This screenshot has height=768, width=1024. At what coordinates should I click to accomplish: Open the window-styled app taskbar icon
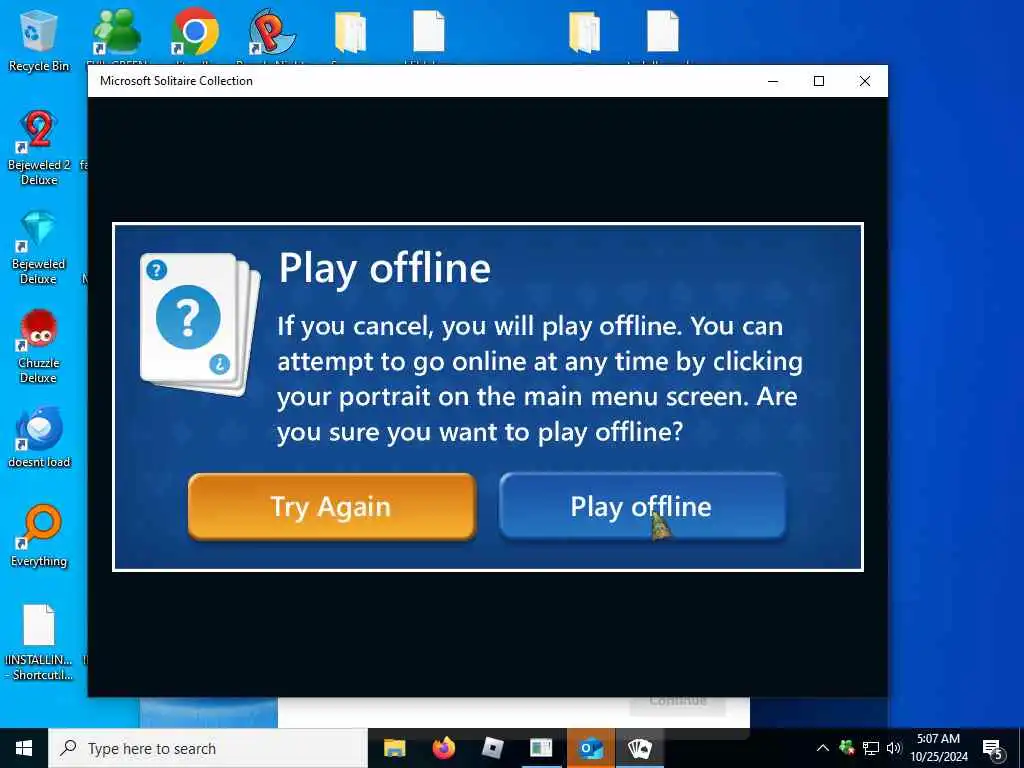tap(541, 748)
